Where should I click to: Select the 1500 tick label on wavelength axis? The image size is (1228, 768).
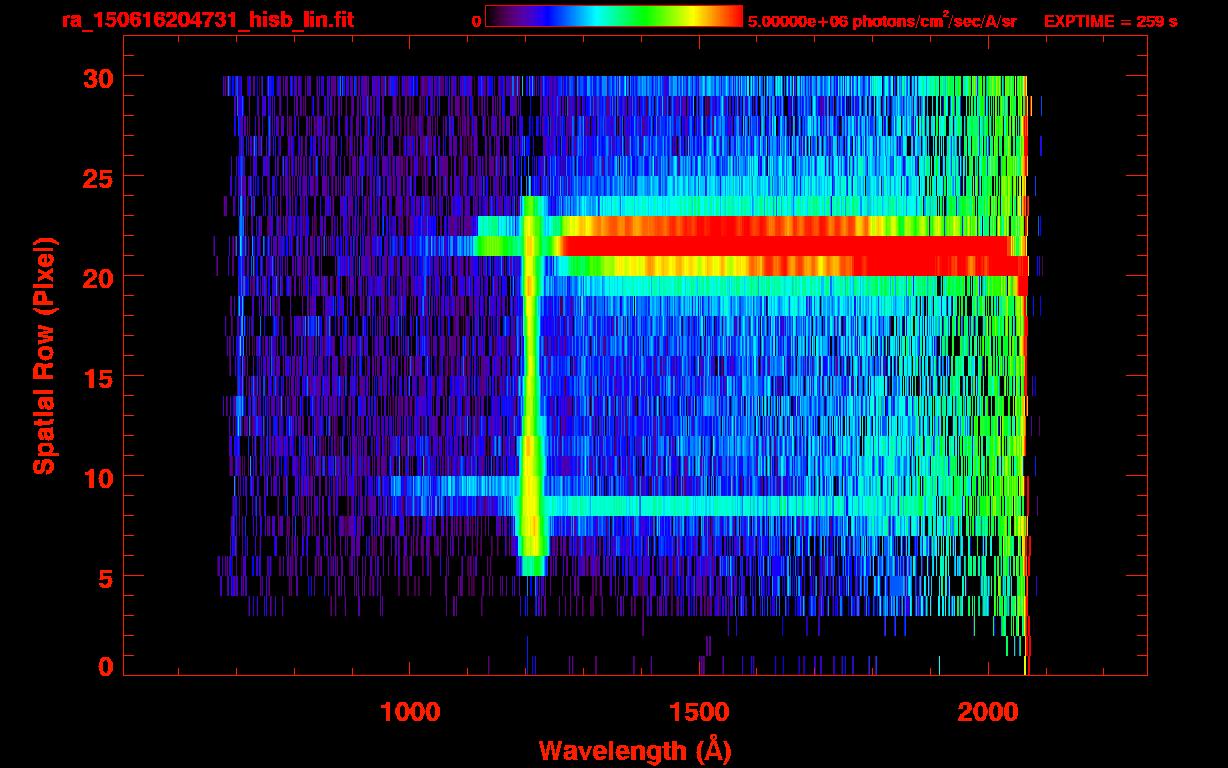698,712
